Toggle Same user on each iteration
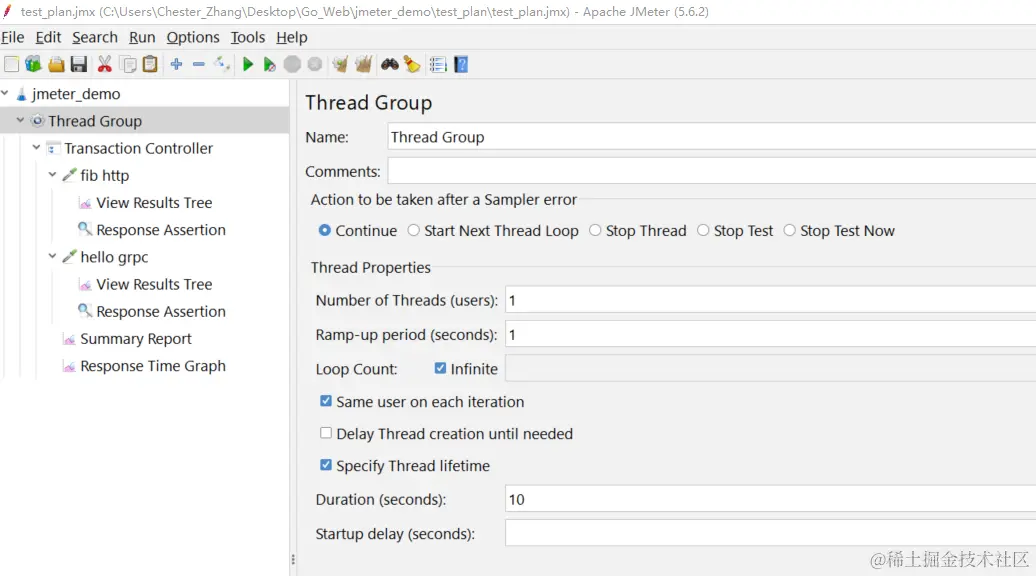The width and height of the screenshot is (1036, 576). (326, 401)
